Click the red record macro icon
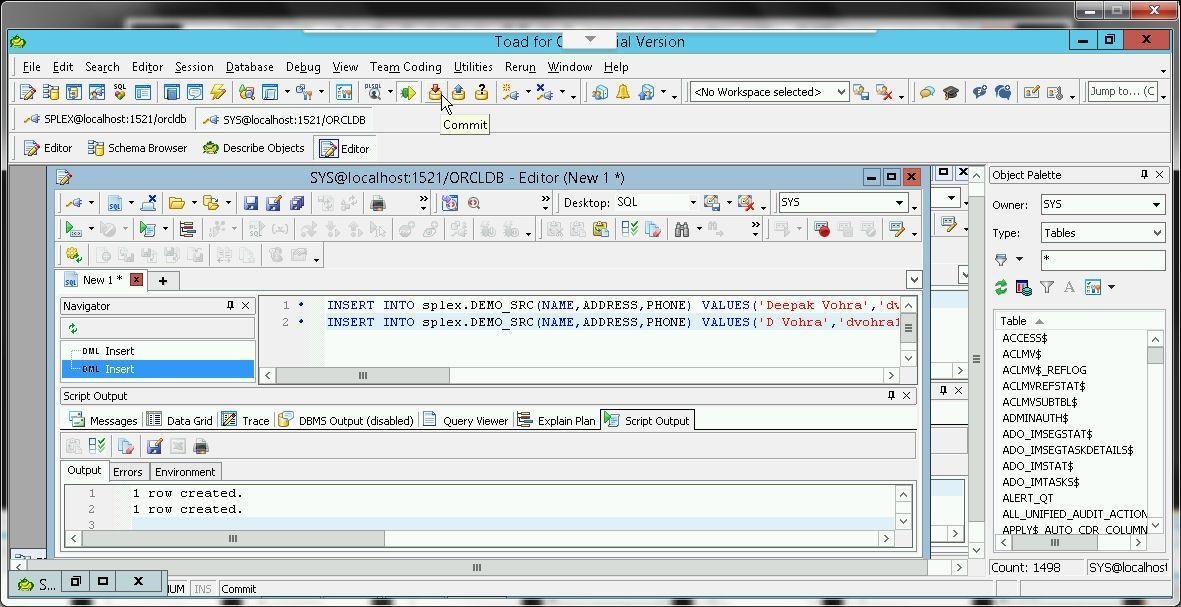1181x607 pixels. tap(822, 229)
